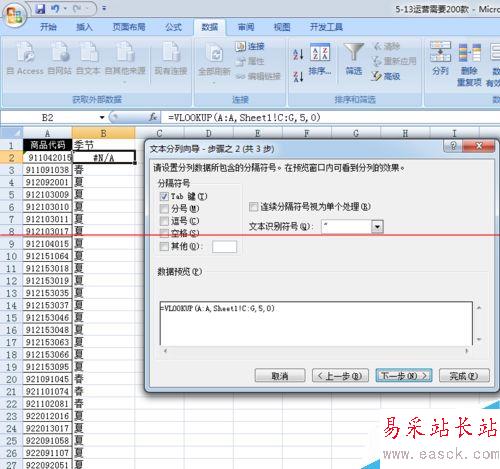Open the 视图 ribbon tab
500x469 pixels.
[282, 27]
